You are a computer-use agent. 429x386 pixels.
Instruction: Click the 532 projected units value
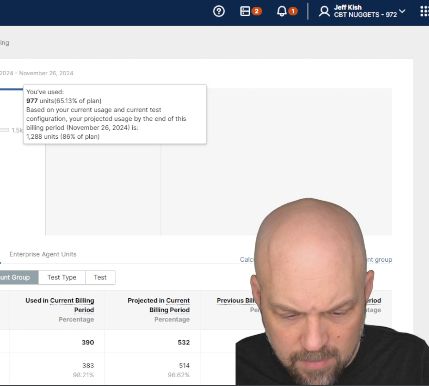[184, 342]
